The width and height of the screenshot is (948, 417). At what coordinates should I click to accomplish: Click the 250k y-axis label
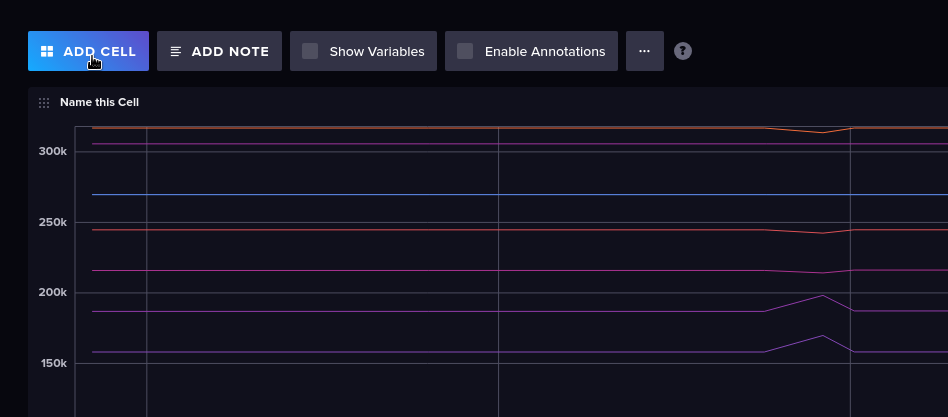click(x=53, y=222)
